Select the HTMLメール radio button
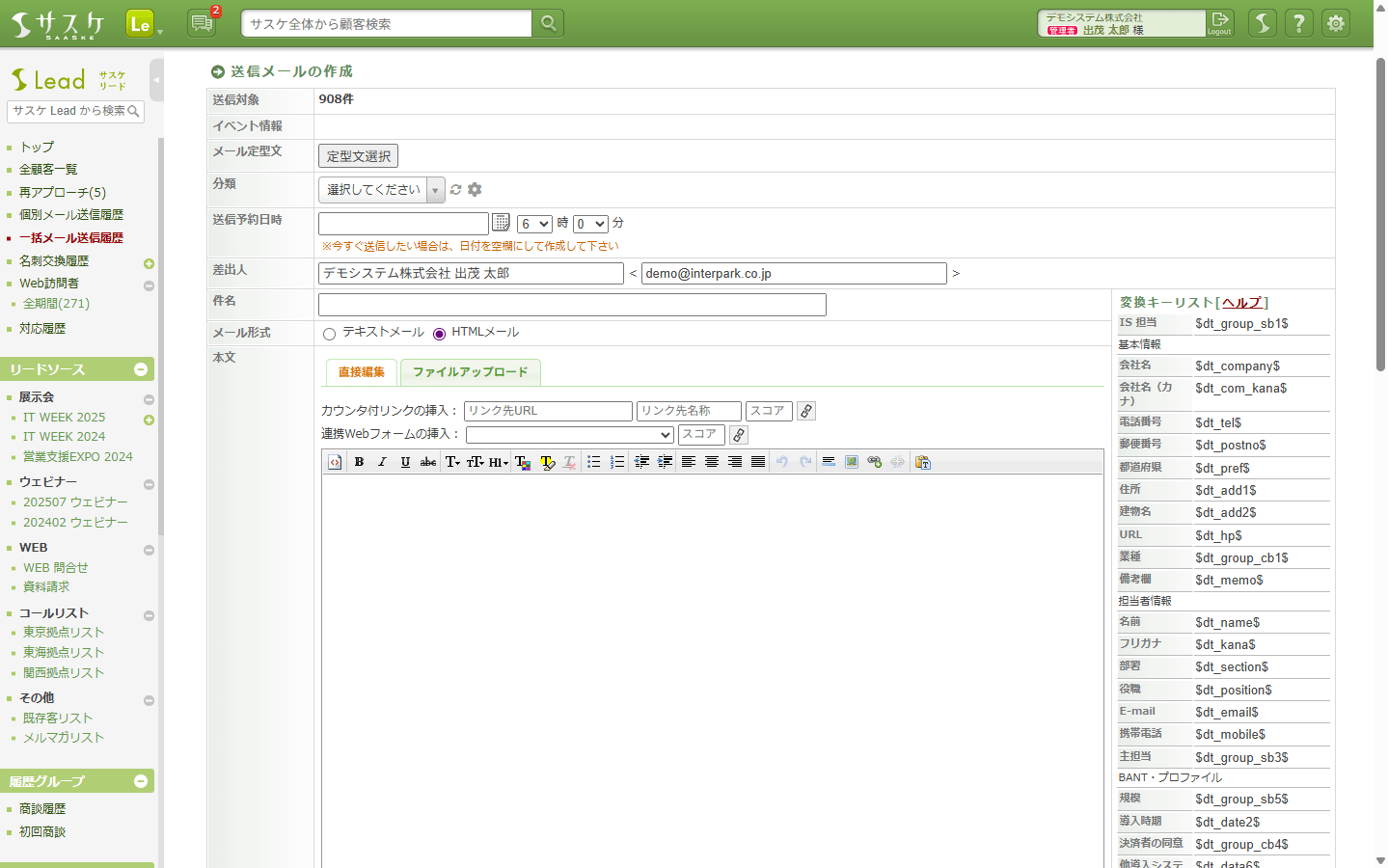Image resolution: width=1388 pixels, height=868 pixels. 440,334
